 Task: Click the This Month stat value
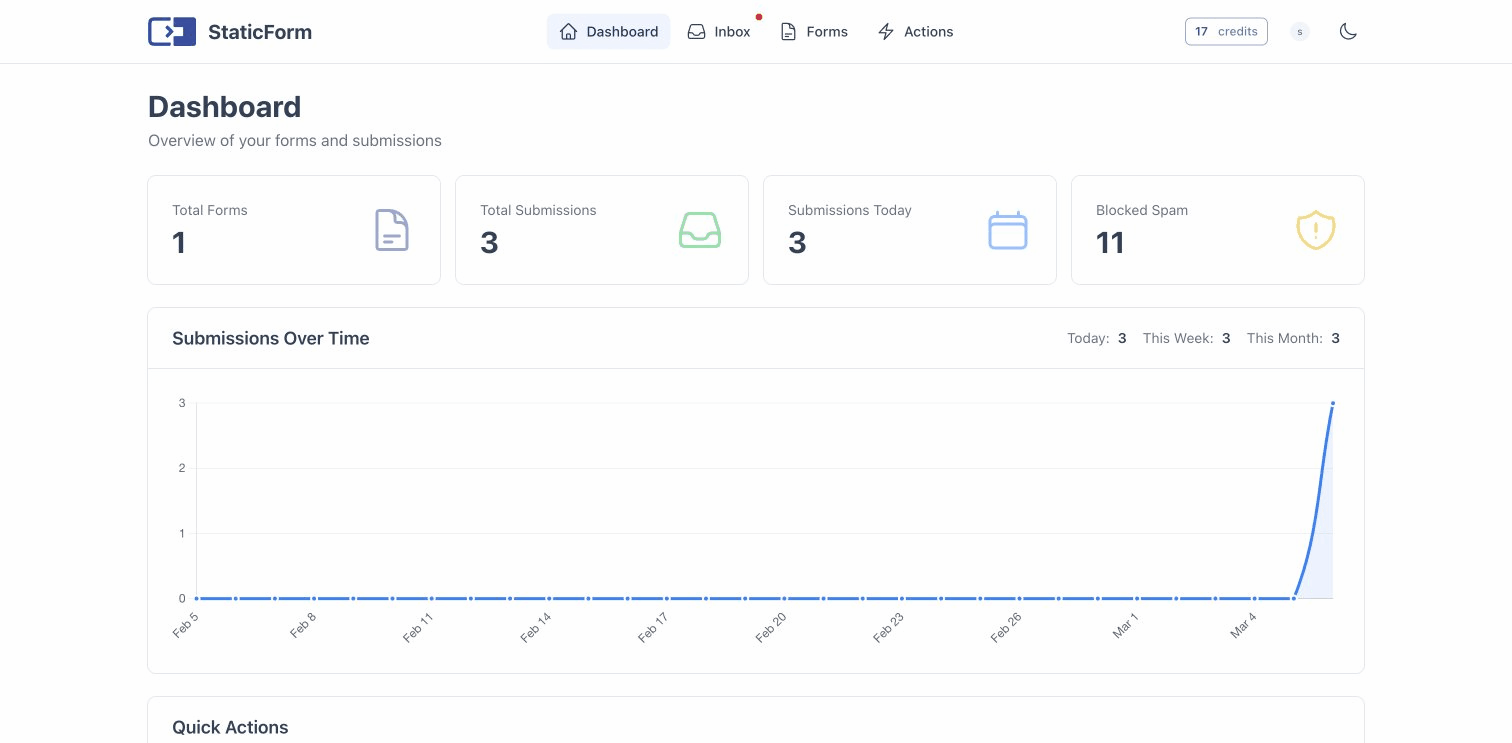pos(1335,338)
